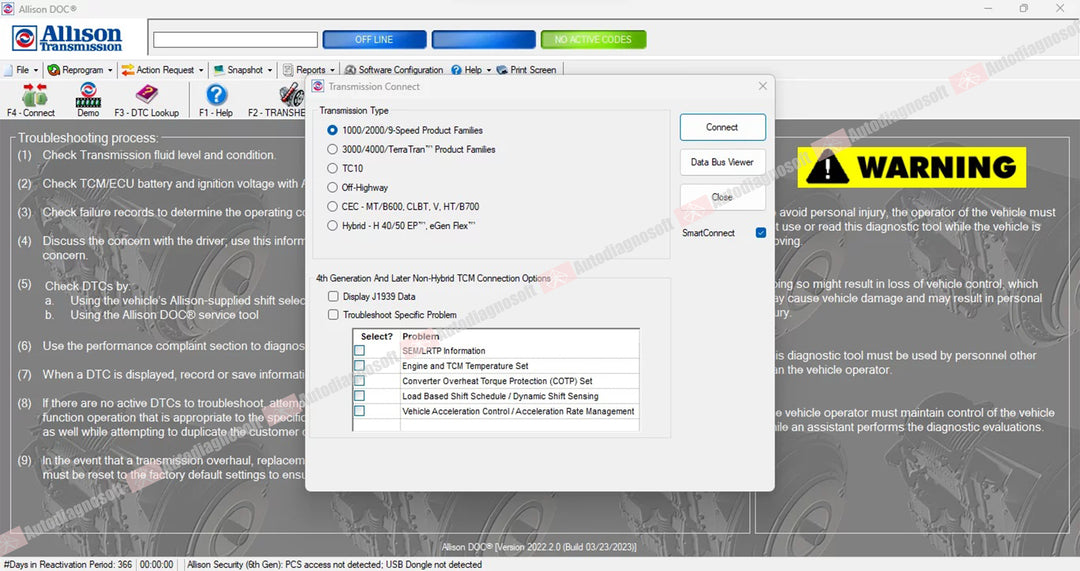Select 3000/4000/TerraTran Product Families radio
1080x571 pixels.
[x=333, y=149]
